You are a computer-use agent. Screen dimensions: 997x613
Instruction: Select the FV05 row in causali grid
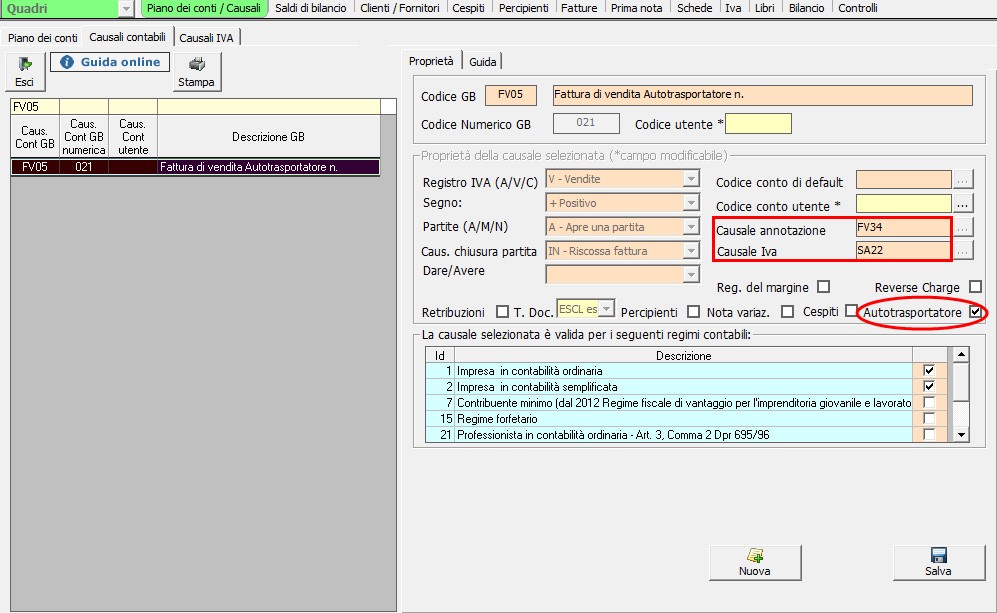pos(195,167)
